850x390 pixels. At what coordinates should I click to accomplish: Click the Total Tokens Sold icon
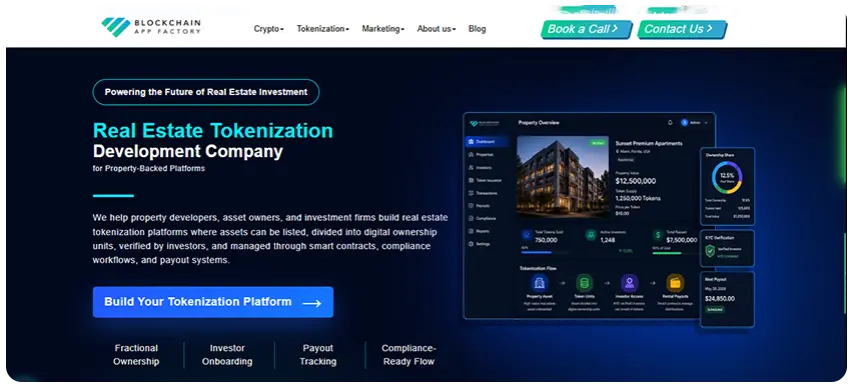point(526,235)
